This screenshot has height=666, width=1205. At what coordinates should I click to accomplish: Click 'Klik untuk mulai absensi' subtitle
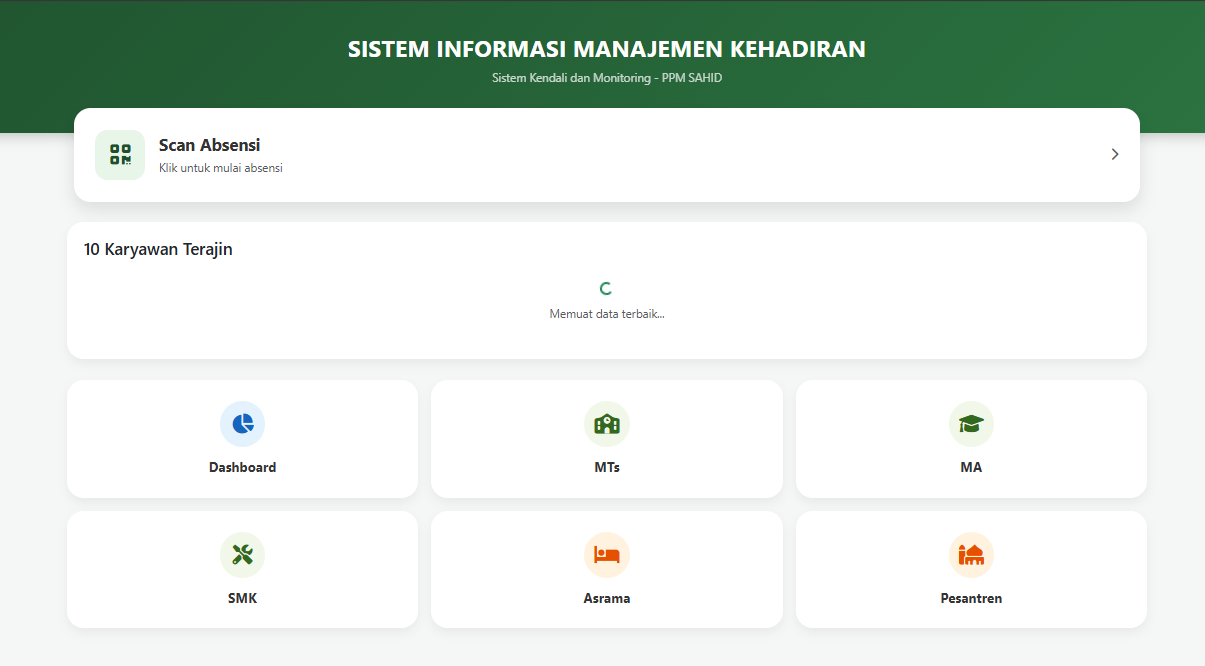click(221, 168)
